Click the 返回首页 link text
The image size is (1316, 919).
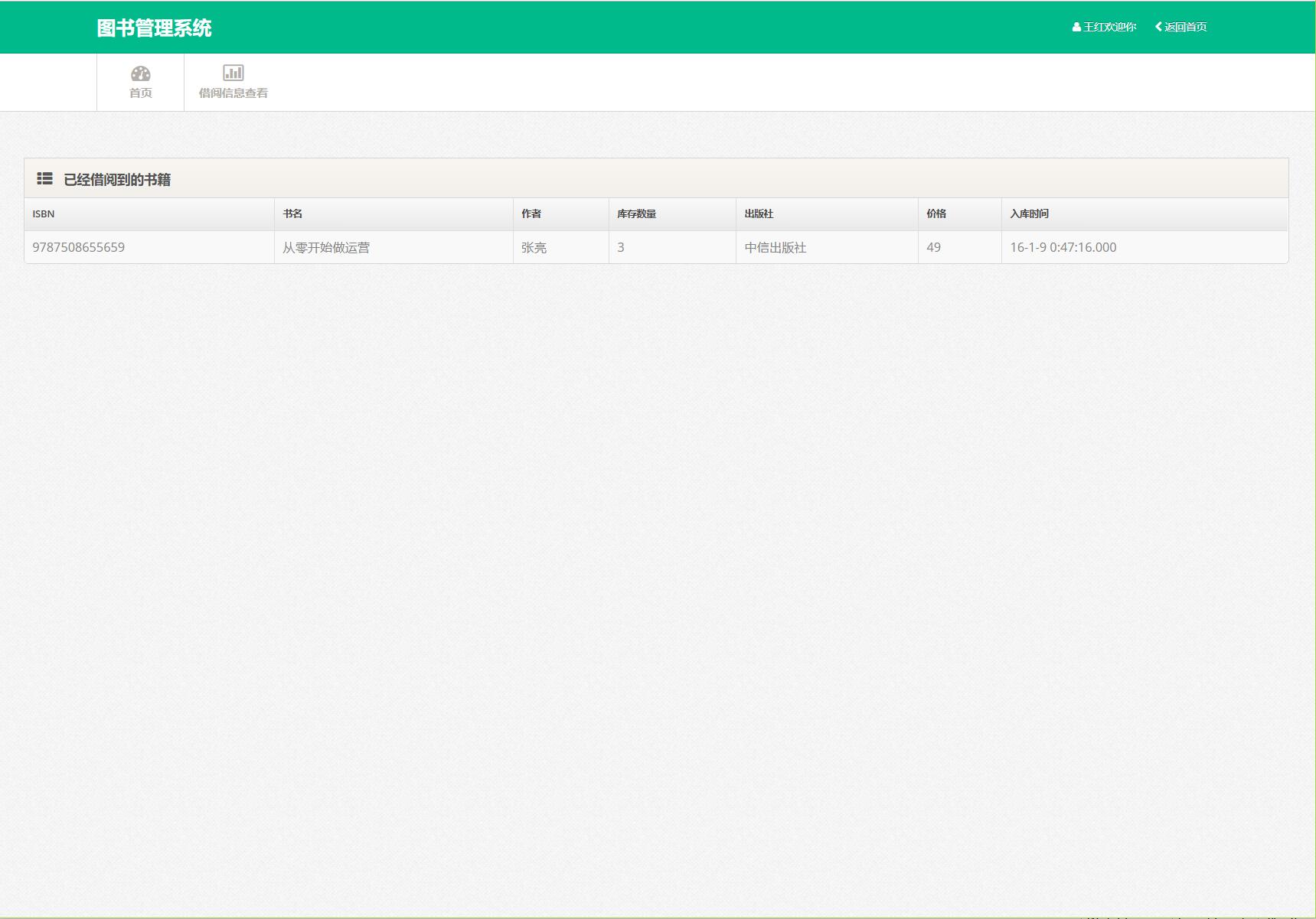coord(1186,27)
